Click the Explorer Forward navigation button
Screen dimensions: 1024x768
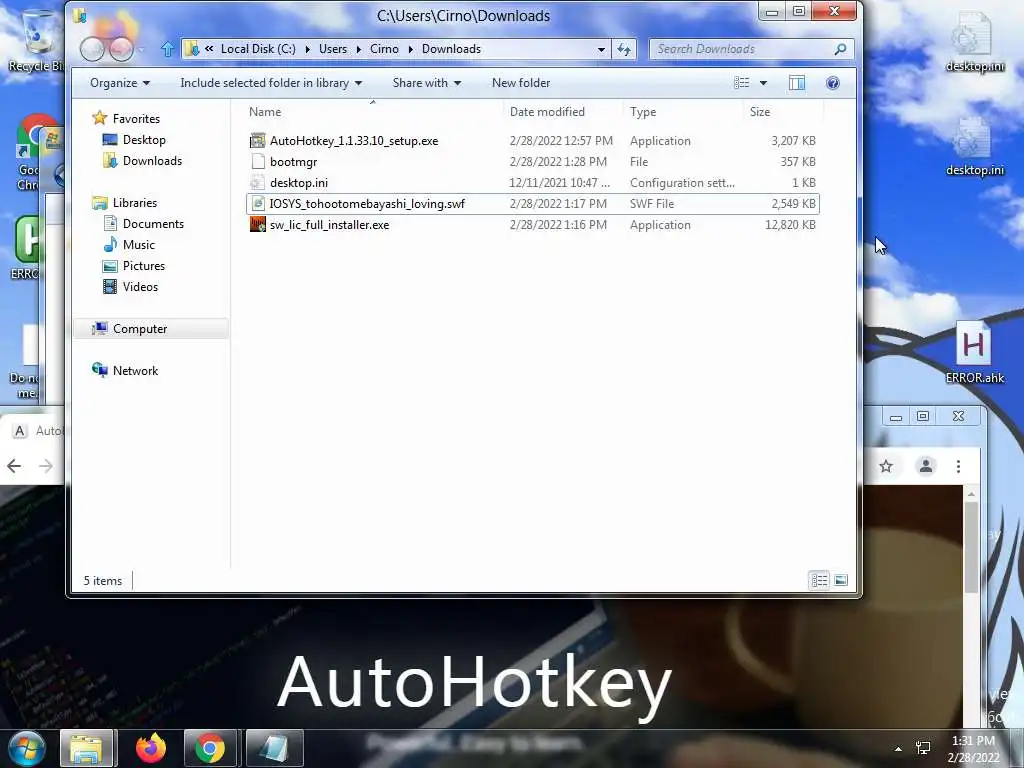click(x=121, y=48)
